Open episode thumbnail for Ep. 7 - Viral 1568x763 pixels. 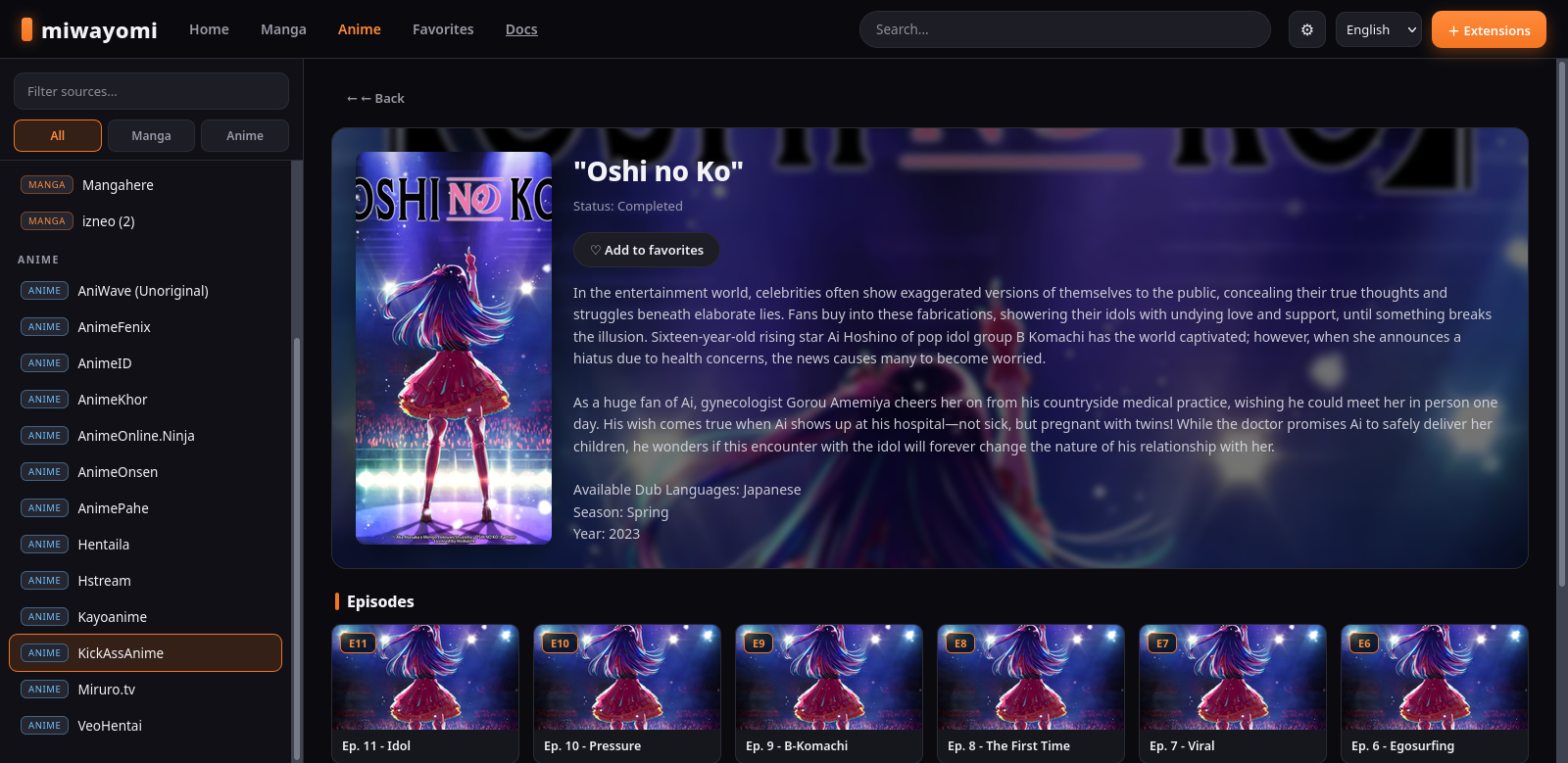1233,678
